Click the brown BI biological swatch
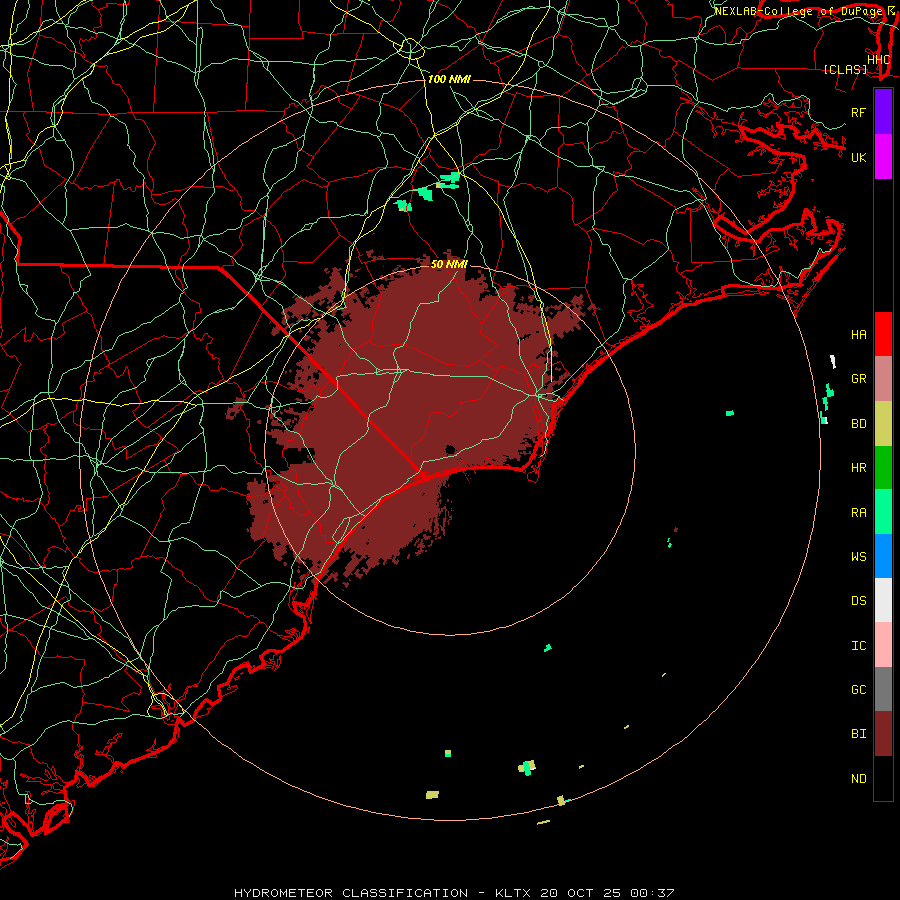Image resolution: width=900 pixels, height=900 pixels. pyautogui.click(x=883, y=734)
